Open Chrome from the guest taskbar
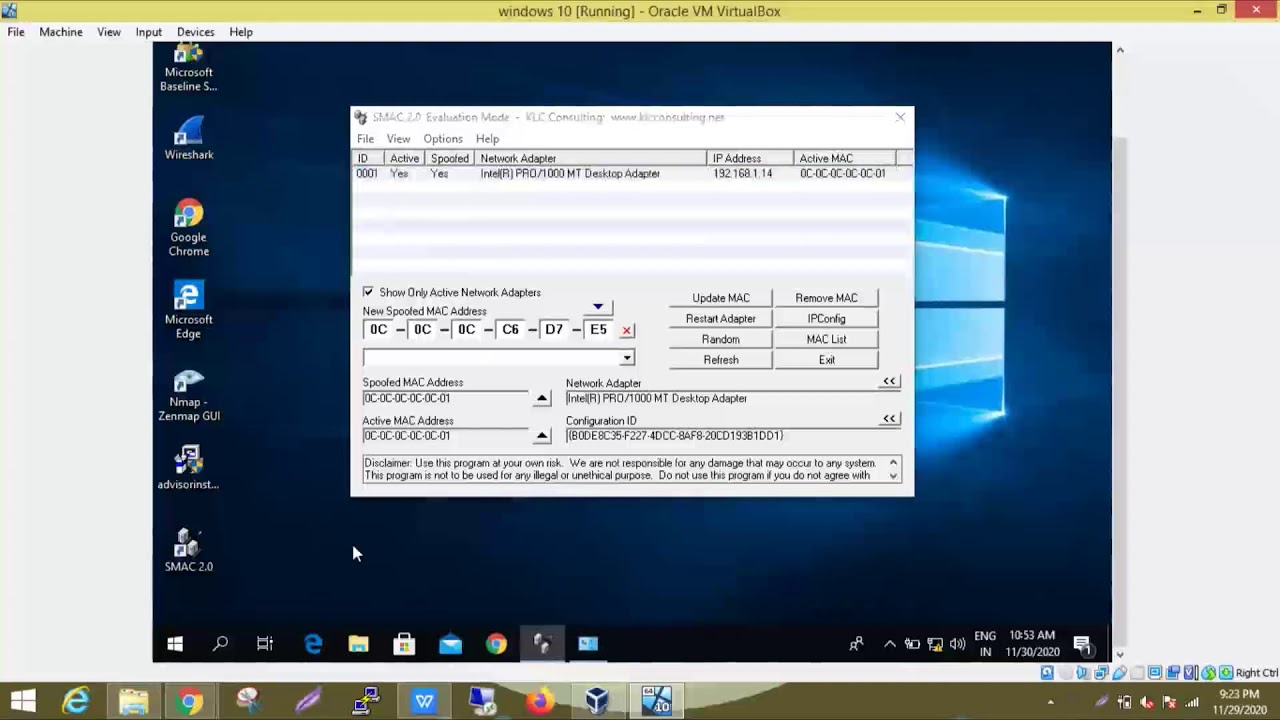 tap(496, 644)
